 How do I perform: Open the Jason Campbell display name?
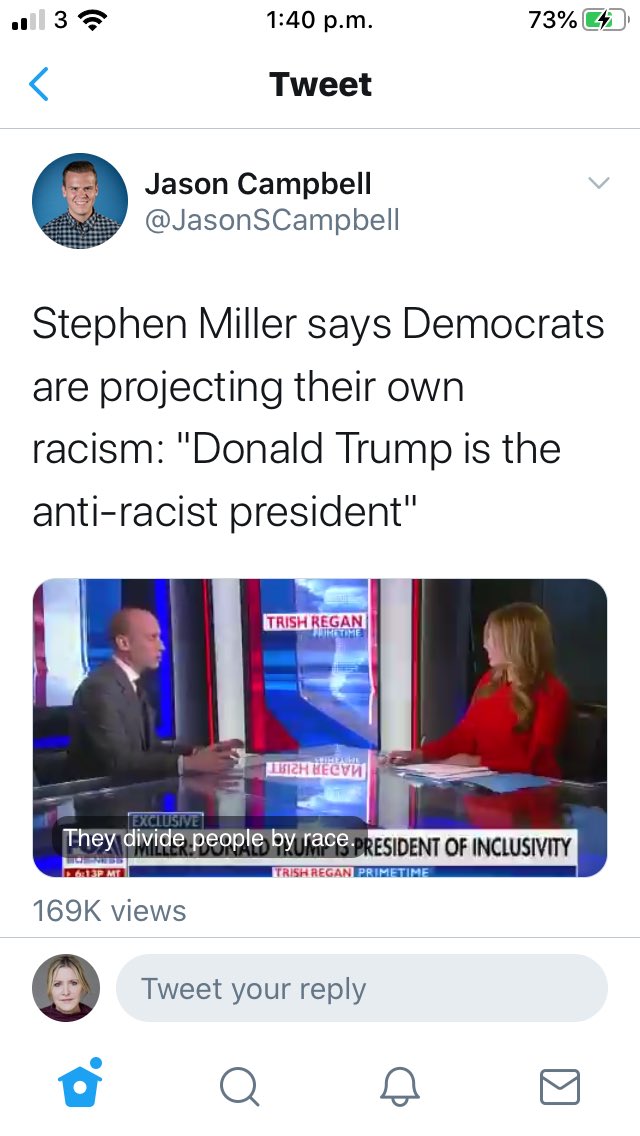pyautogui.click(x=258, y=183)
